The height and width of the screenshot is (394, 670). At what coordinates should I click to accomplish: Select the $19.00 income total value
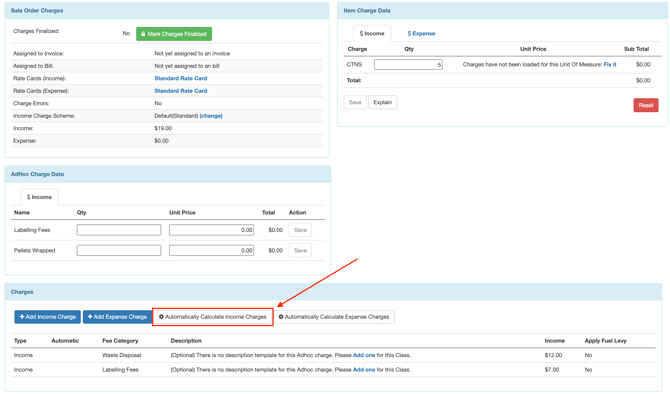[163, 128]
